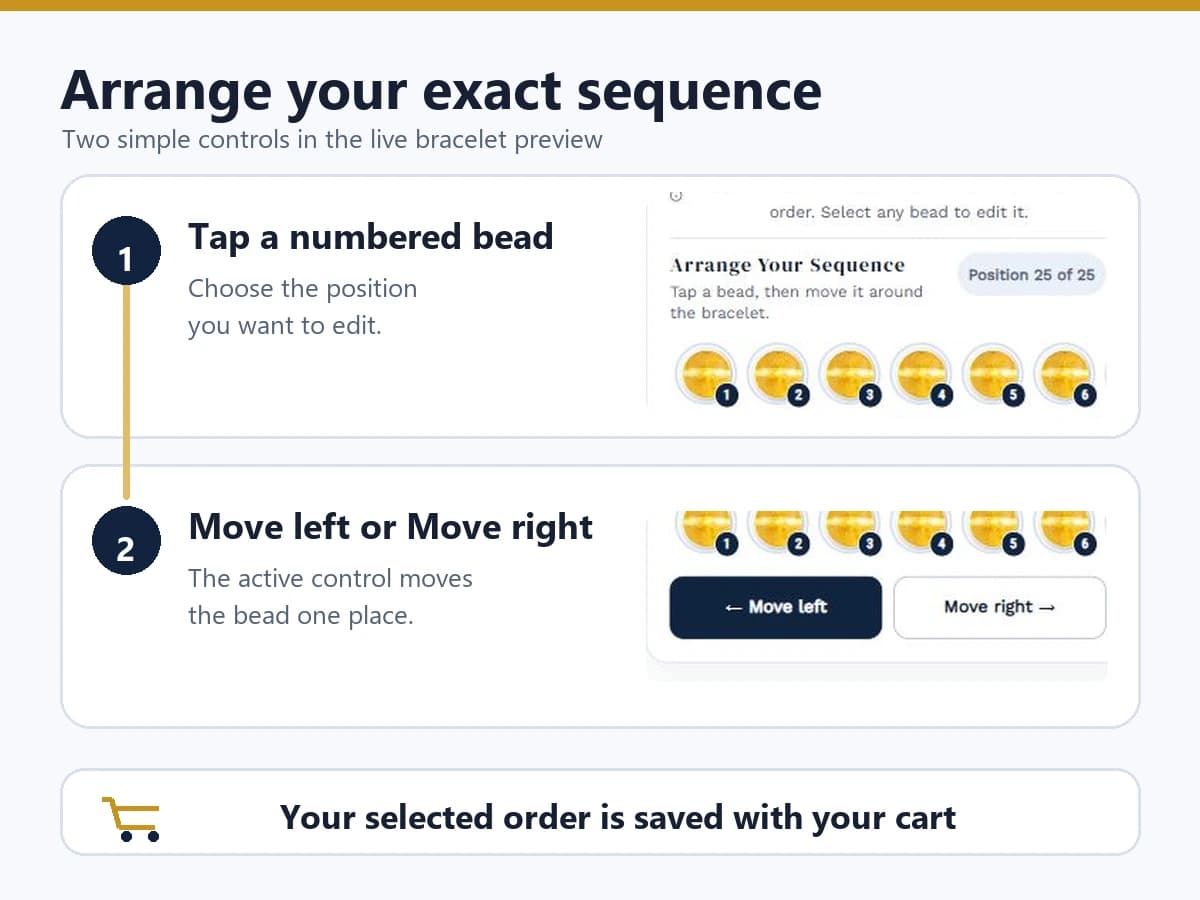Select bead 2 in the Position 25 preview

778,375
